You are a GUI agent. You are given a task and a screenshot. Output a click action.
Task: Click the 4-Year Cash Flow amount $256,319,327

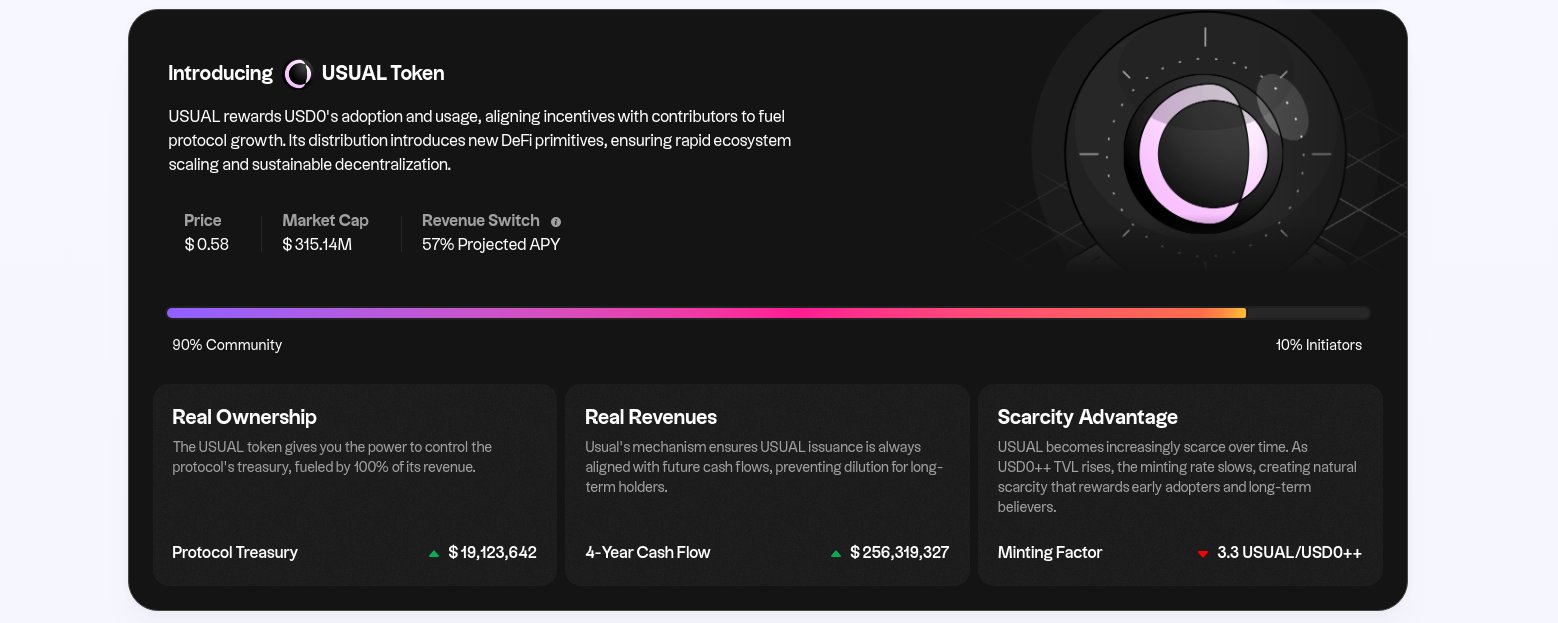pyautogui.click(x=899, y=552)
